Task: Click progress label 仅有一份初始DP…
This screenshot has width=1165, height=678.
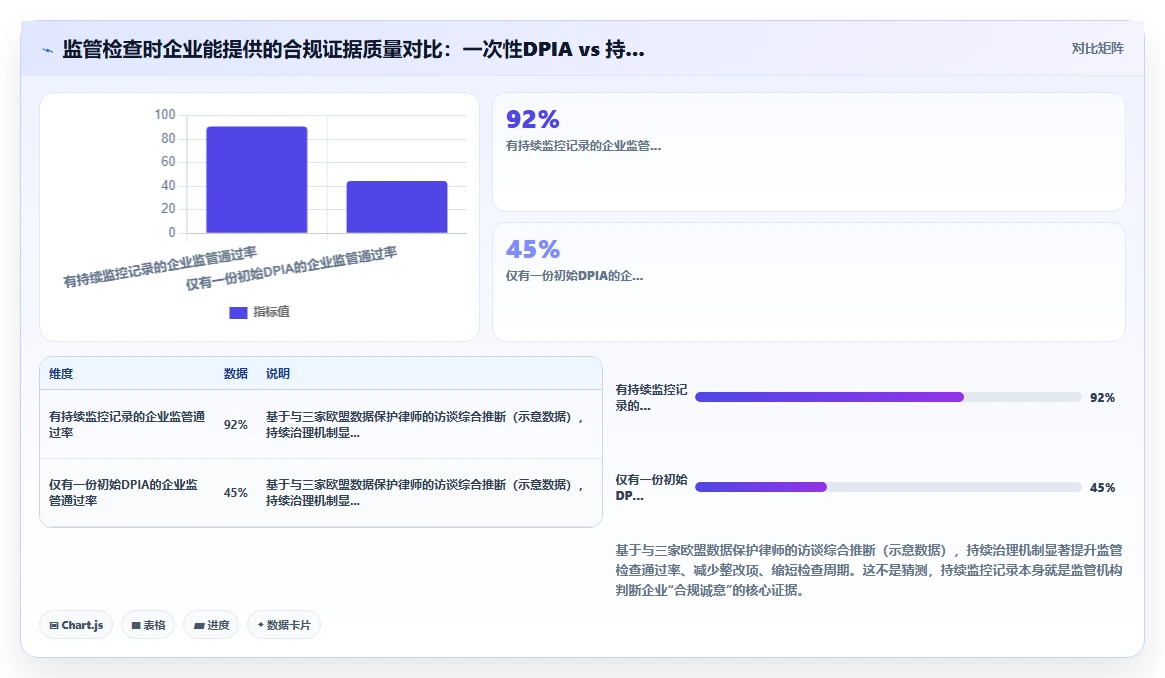Action: tap(652, 487)
